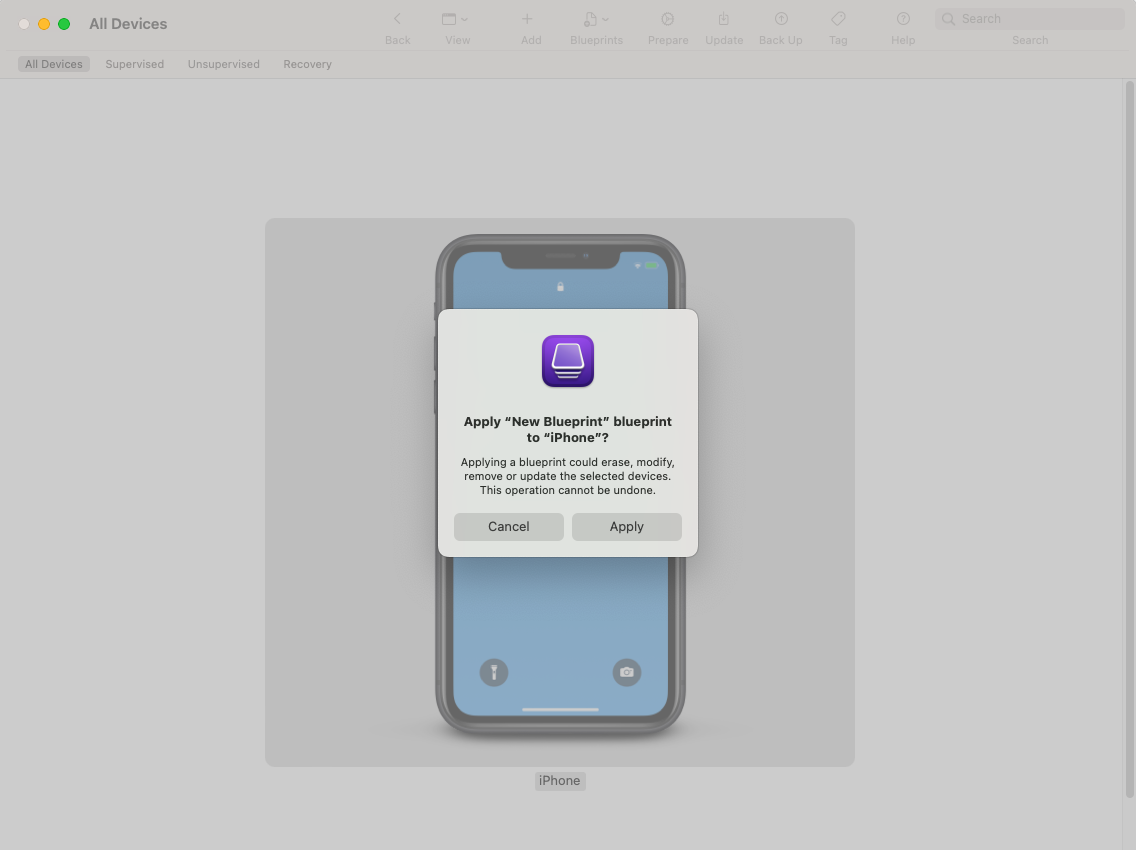The width and height of the screenshot is (1136, 850).
Task: Click the Update toolbar icon
Action: (x=723, y=19)
